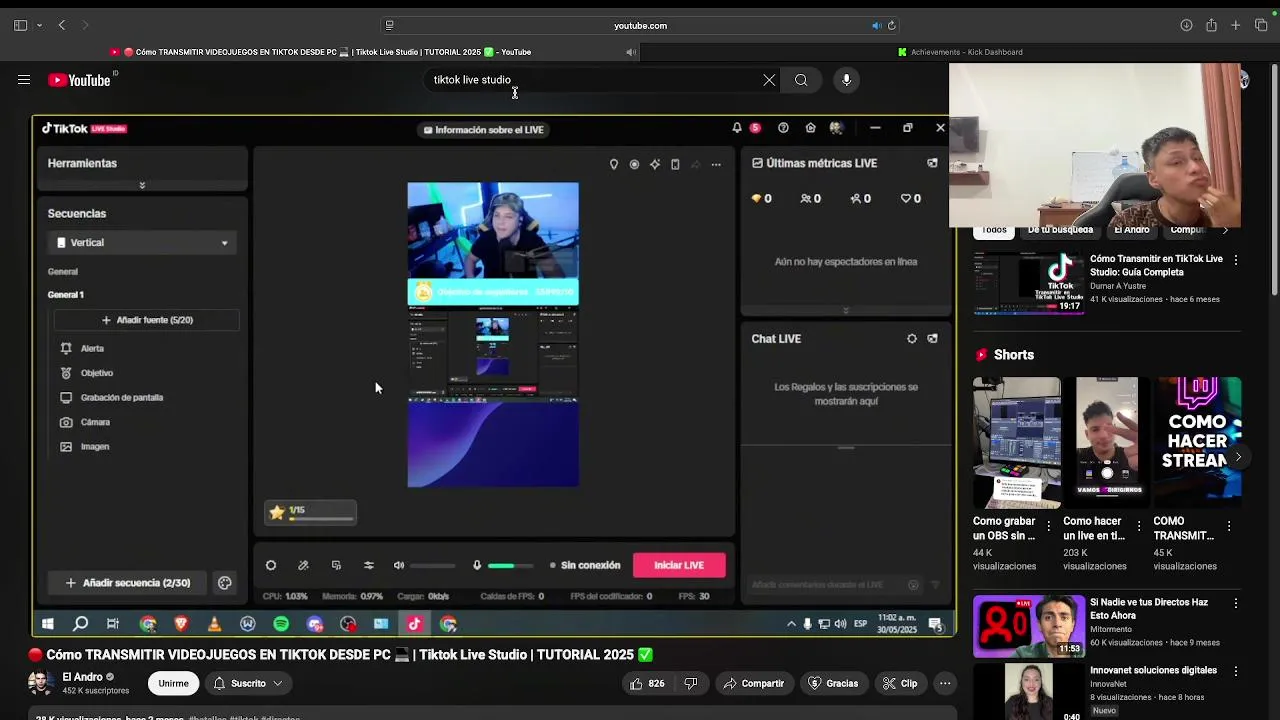Search with voice microphone button
The width and height of the screenshot is (1280, 720).
(846, 80)
